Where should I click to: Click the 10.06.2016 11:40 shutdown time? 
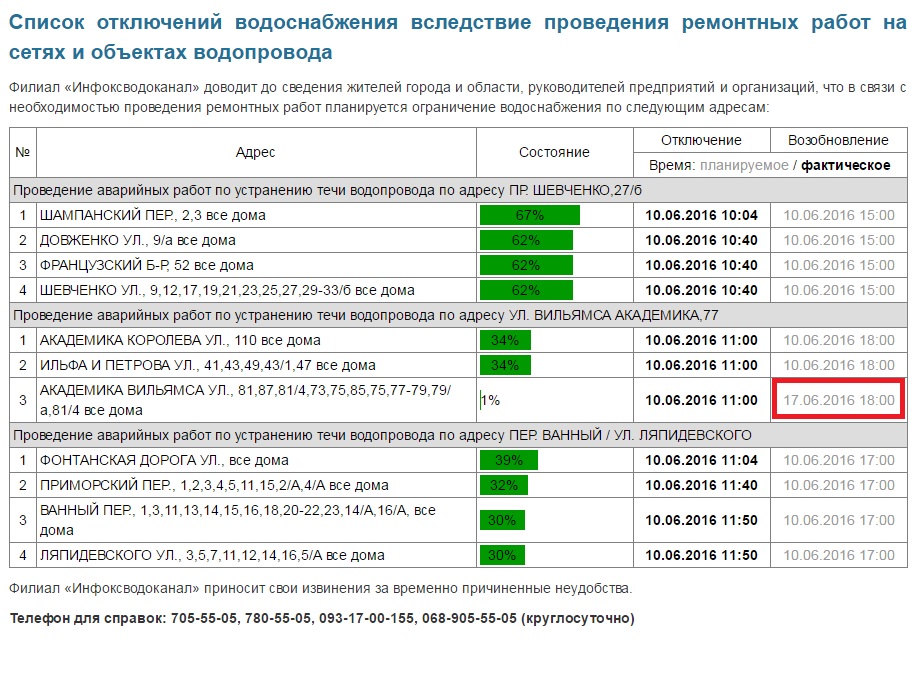[701, 485]
